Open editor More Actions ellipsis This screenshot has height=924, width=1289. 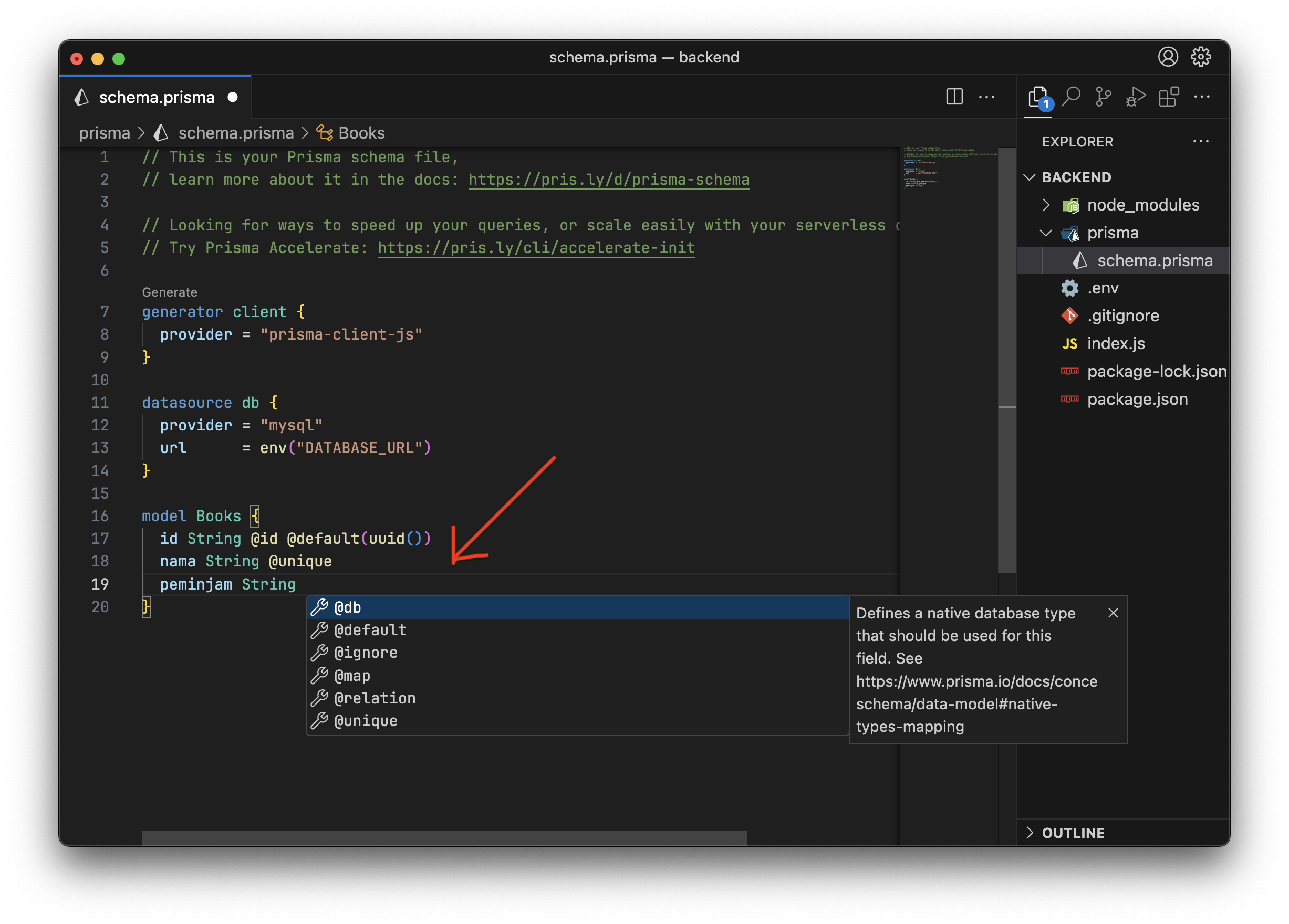(x=986, y=97)
